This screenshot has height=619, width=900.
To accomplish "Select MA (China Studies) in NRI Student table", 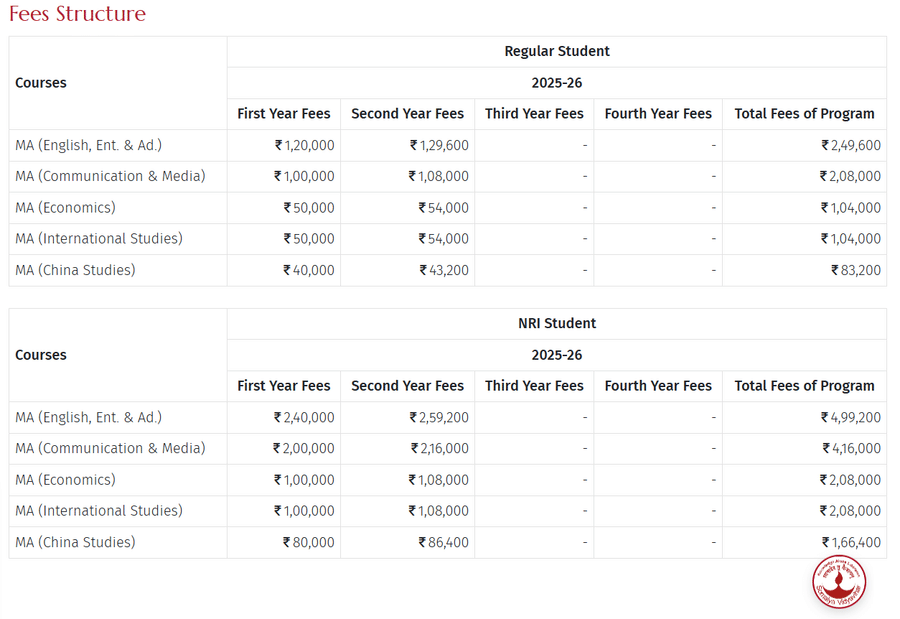I will (x=75, y=542).
